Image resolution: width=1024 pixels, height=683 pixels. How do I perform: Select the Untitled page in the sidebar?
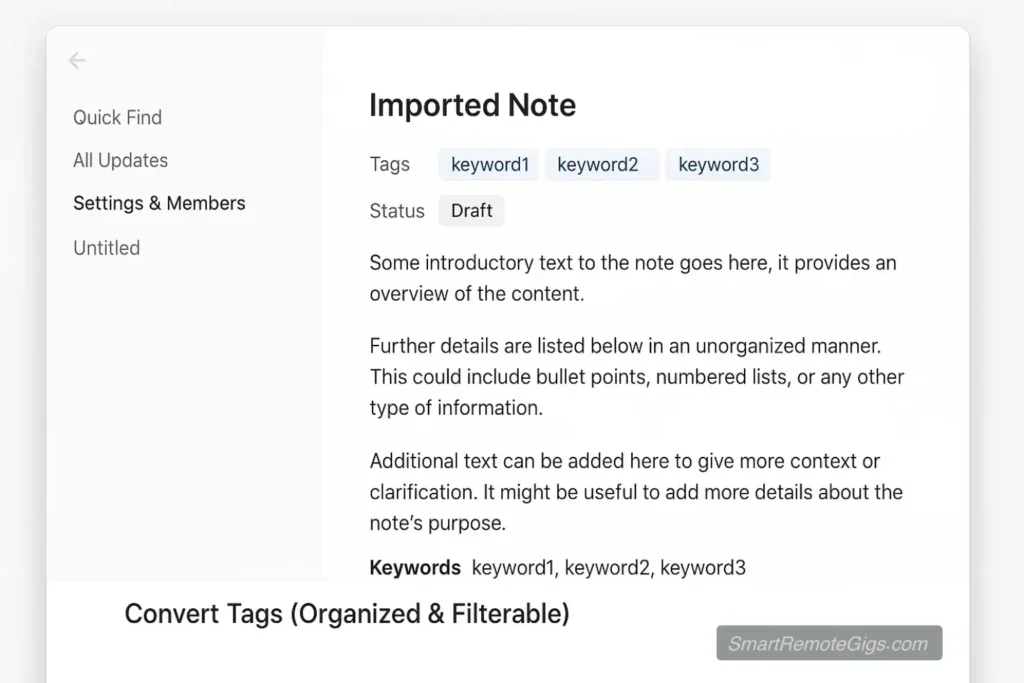pyautogui.click(x=106, y=248)
